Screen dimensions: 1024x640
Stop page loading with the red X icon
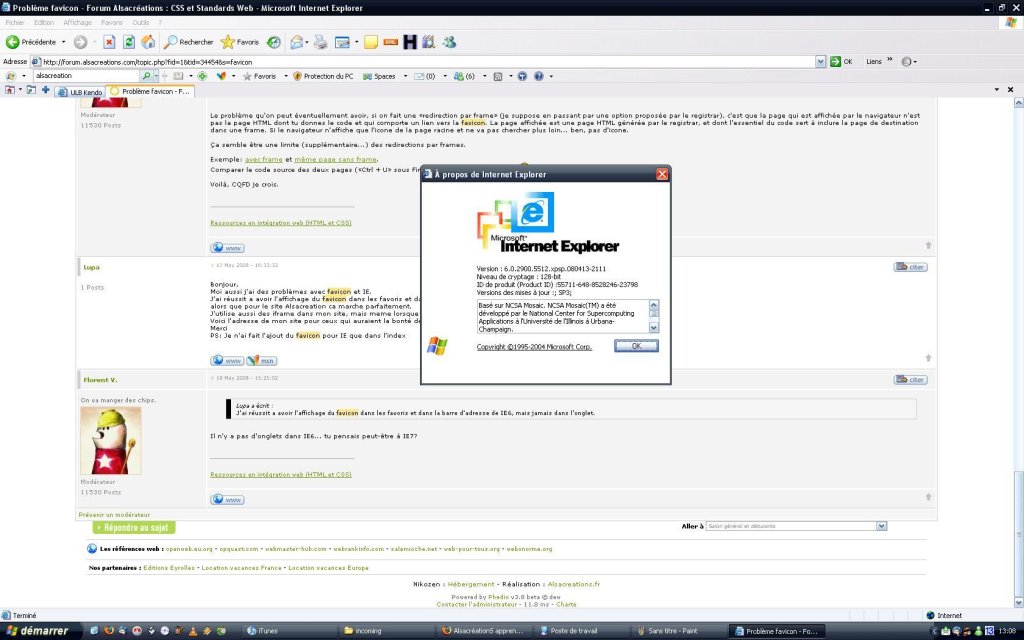coord(109,42)
